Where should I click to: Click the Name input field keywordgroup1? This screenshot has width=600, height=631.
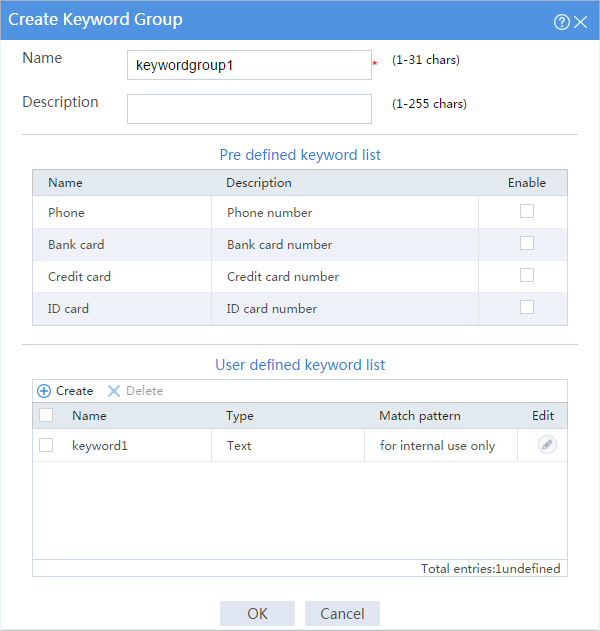249,65
